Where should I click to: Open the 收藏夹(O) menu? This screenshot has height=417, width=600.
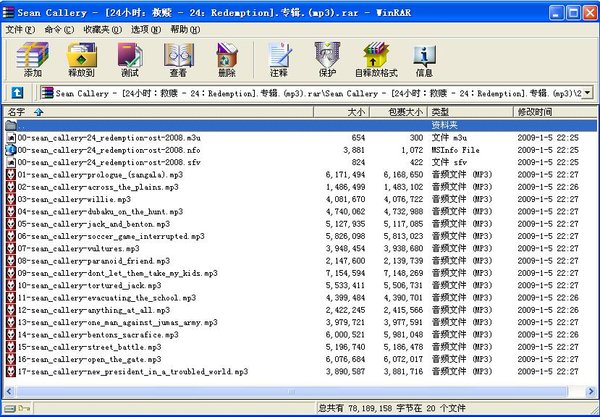click(103, 30)
